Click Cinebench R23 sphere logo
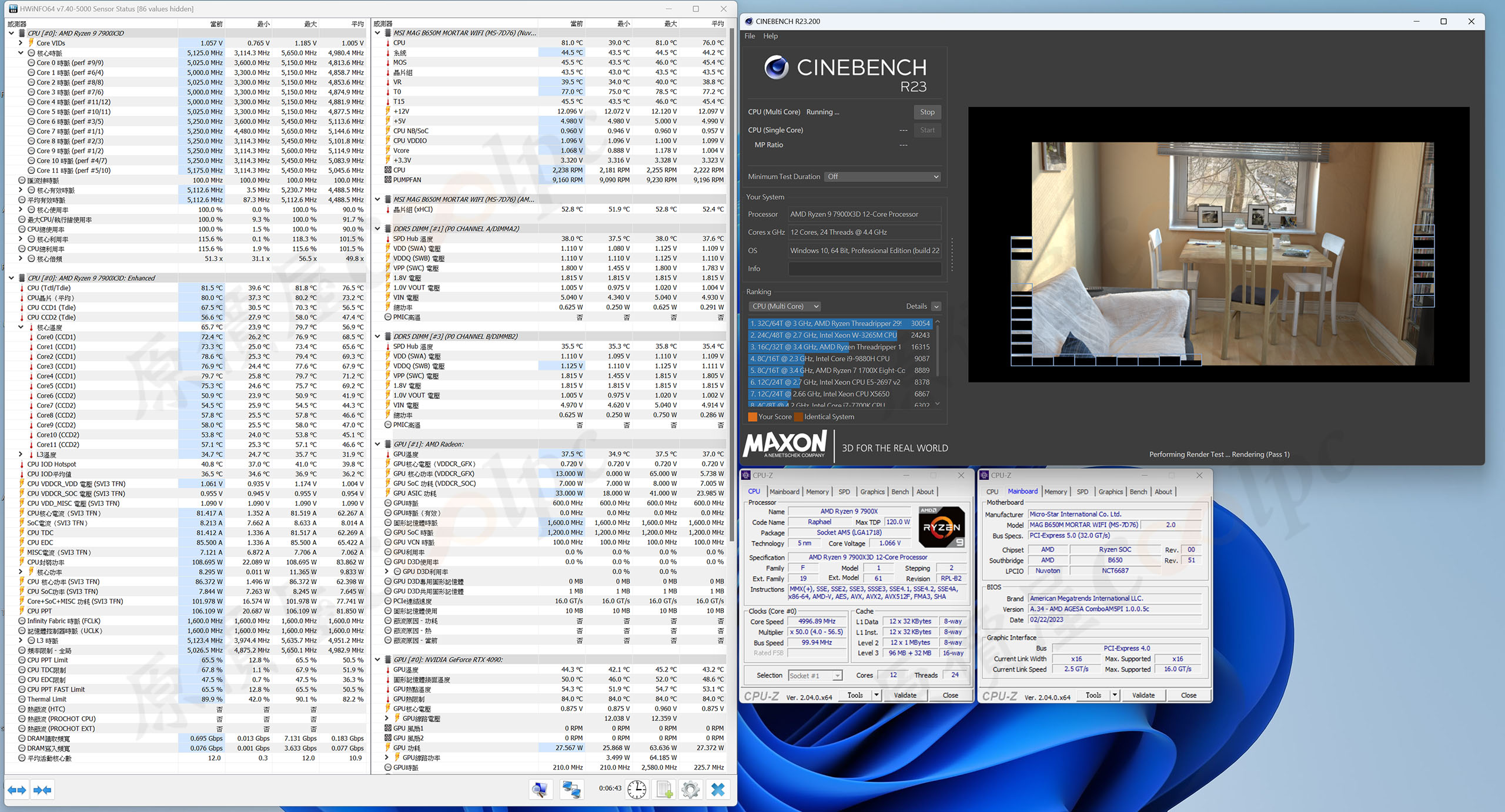1505x812 pixels. click(776, 68)
